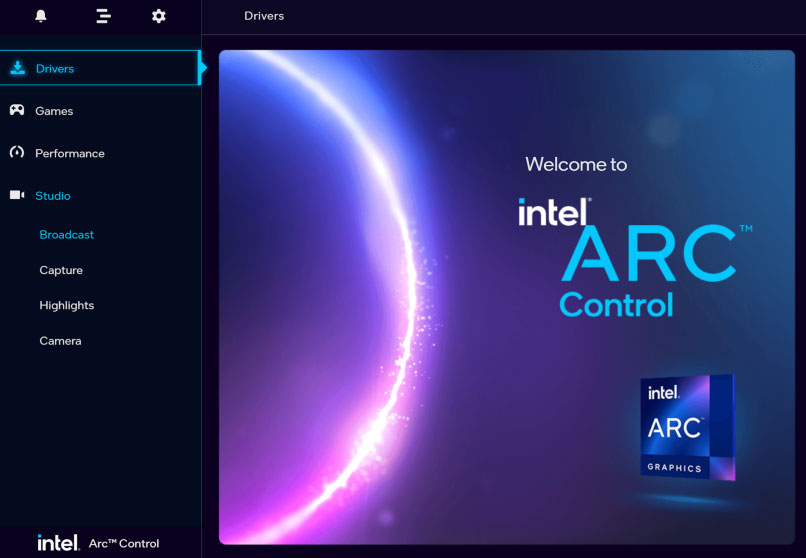Select Highlights under Studio

pyautogui.click(x=67, y=305)
